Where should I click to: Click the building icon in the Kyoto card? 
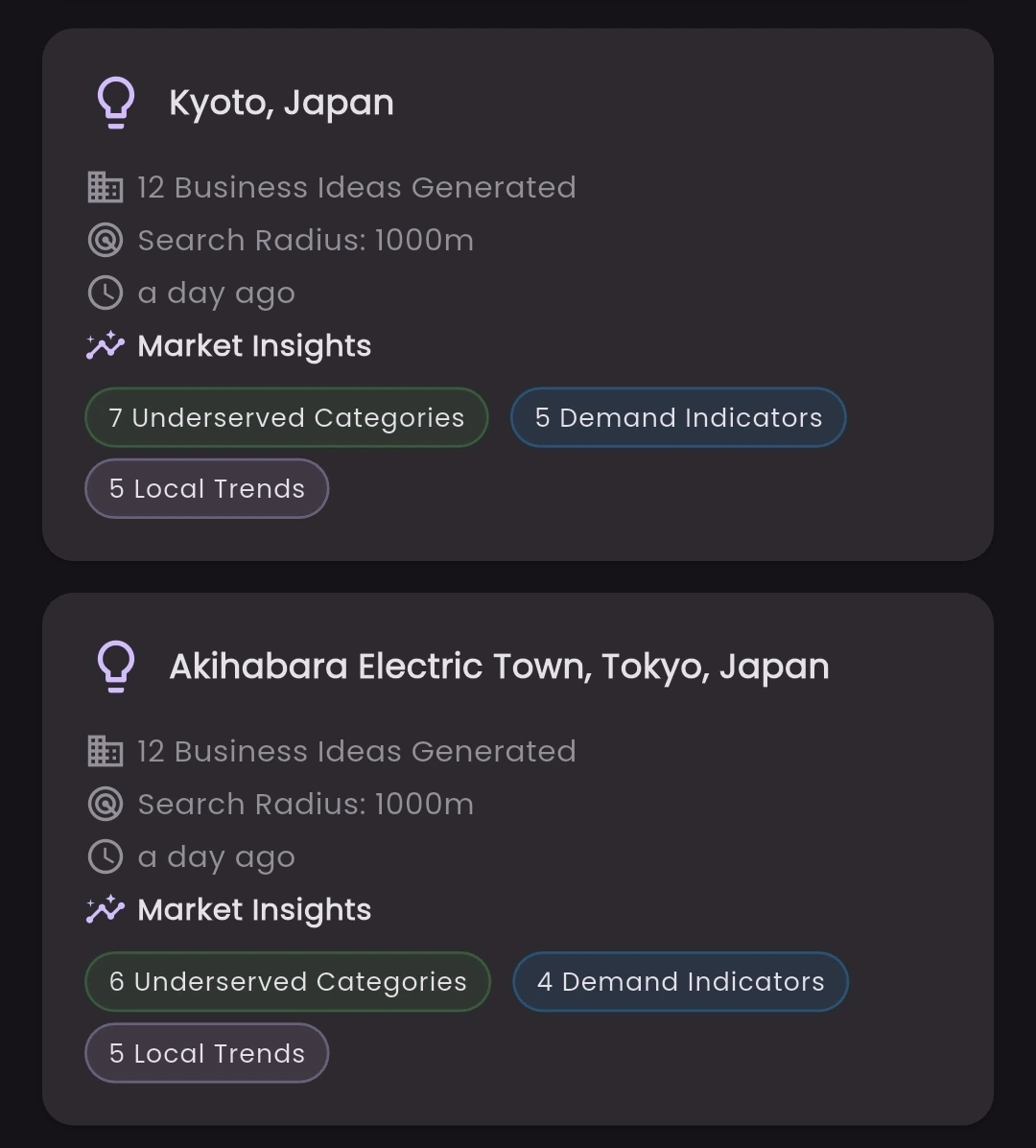coord(106,187)
